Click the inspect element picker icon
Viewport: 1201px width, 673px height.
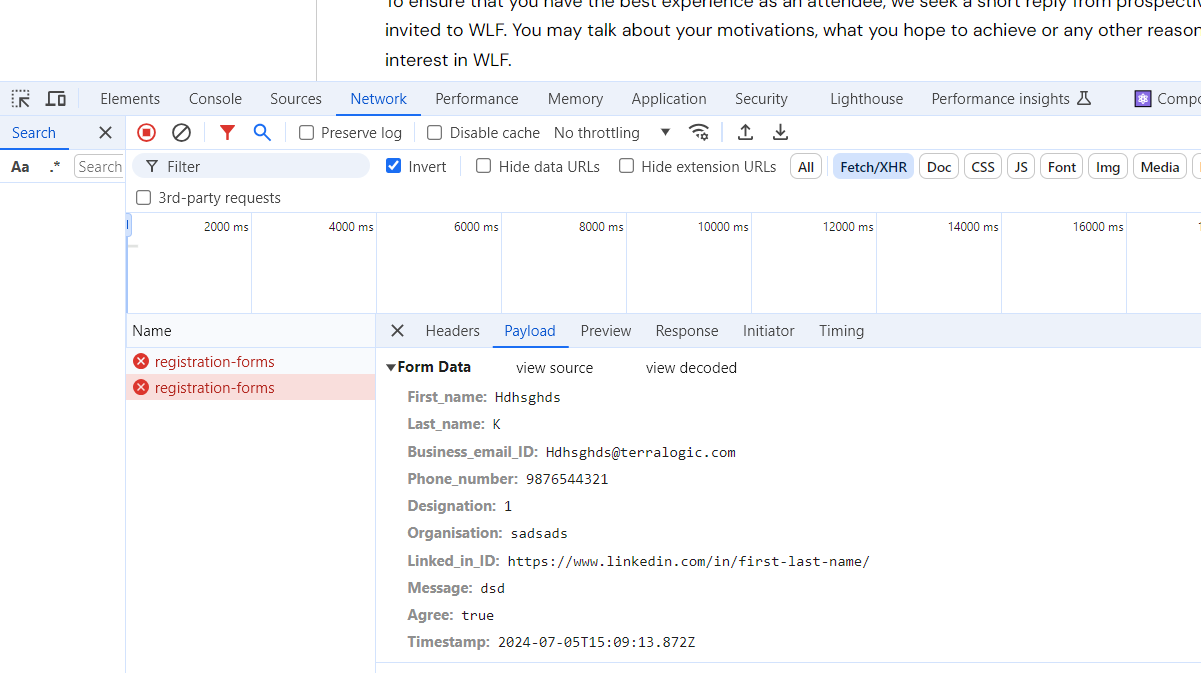pos(21,99)
